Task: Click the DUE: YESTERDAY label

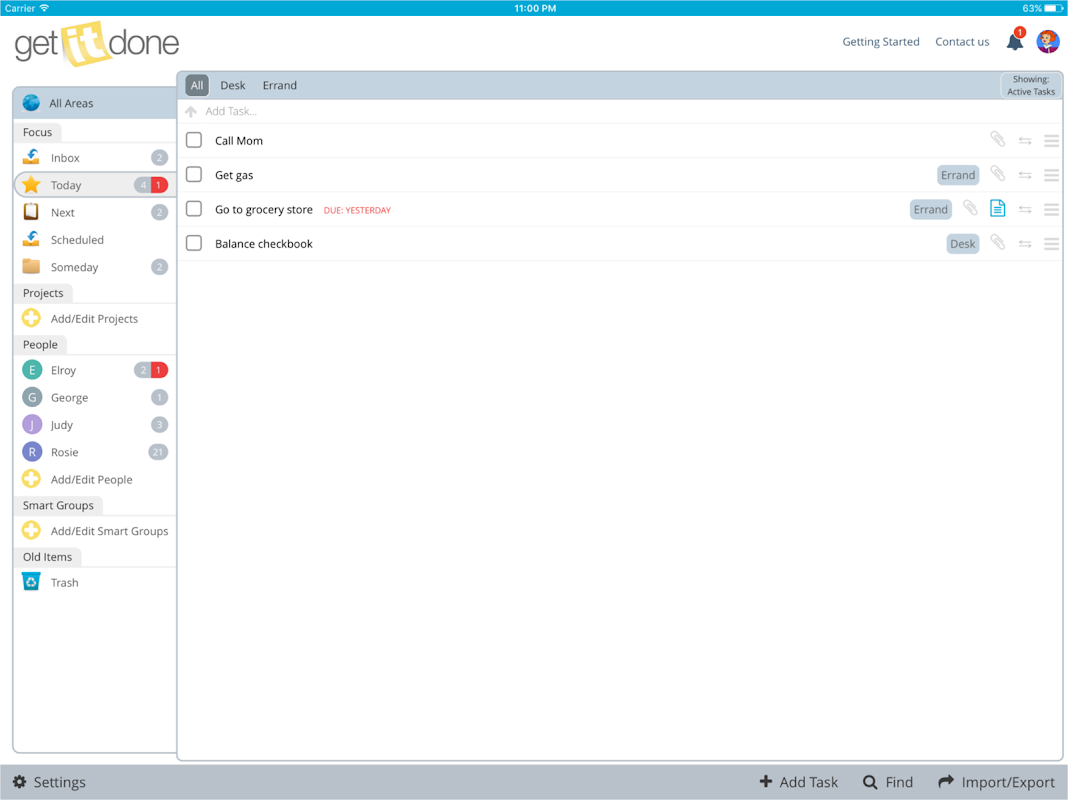Action: tap(357, 210)
